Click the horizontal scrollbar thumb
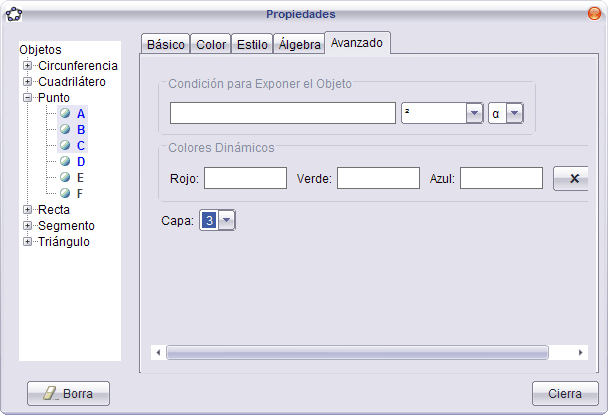Image resolution: width=608 pixels, height=415 pixels. [x=357, y=352]
